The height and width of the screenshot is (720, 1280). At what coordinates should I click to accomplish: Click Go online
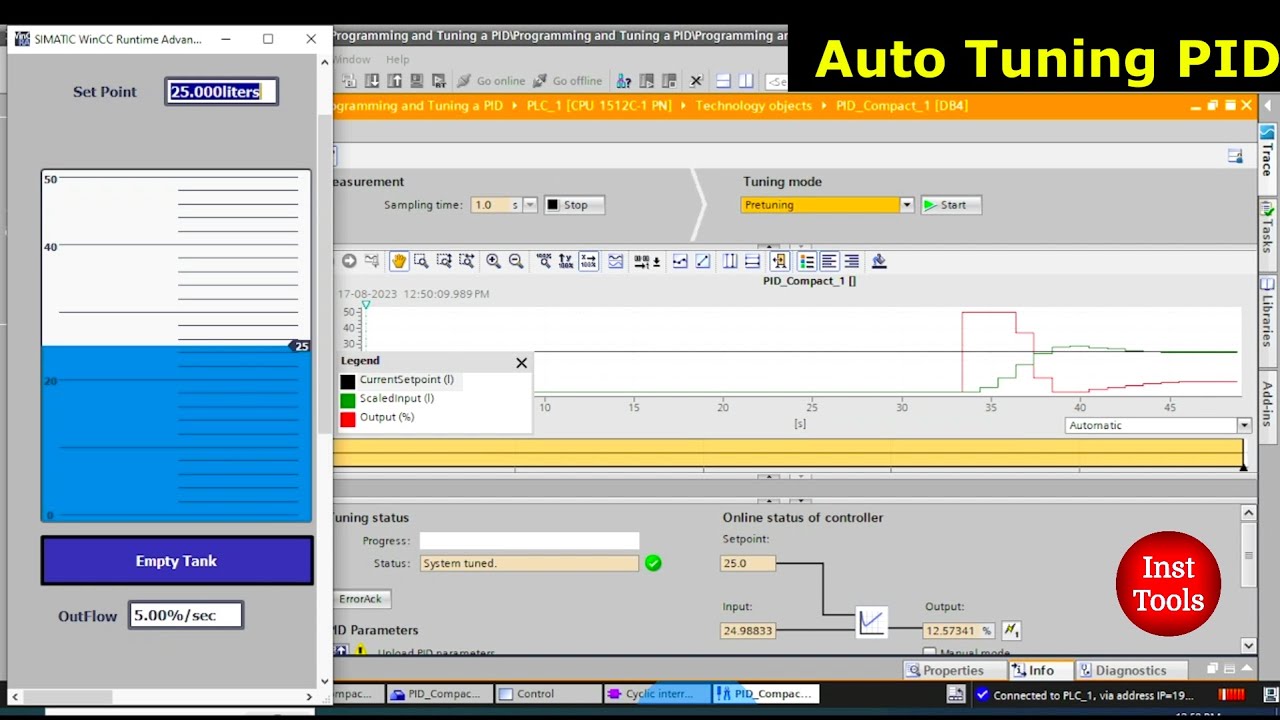[491, 81]
